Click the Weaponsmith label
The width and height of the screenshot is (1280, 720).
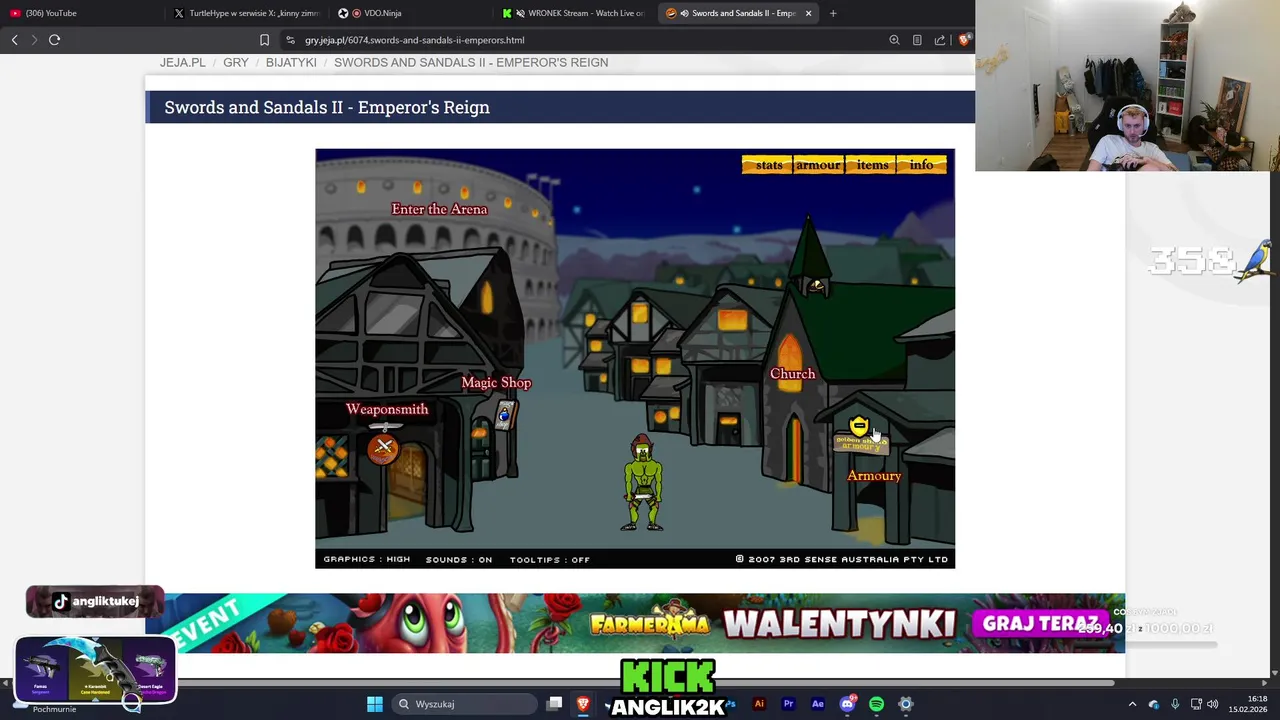tap(387, 409)
